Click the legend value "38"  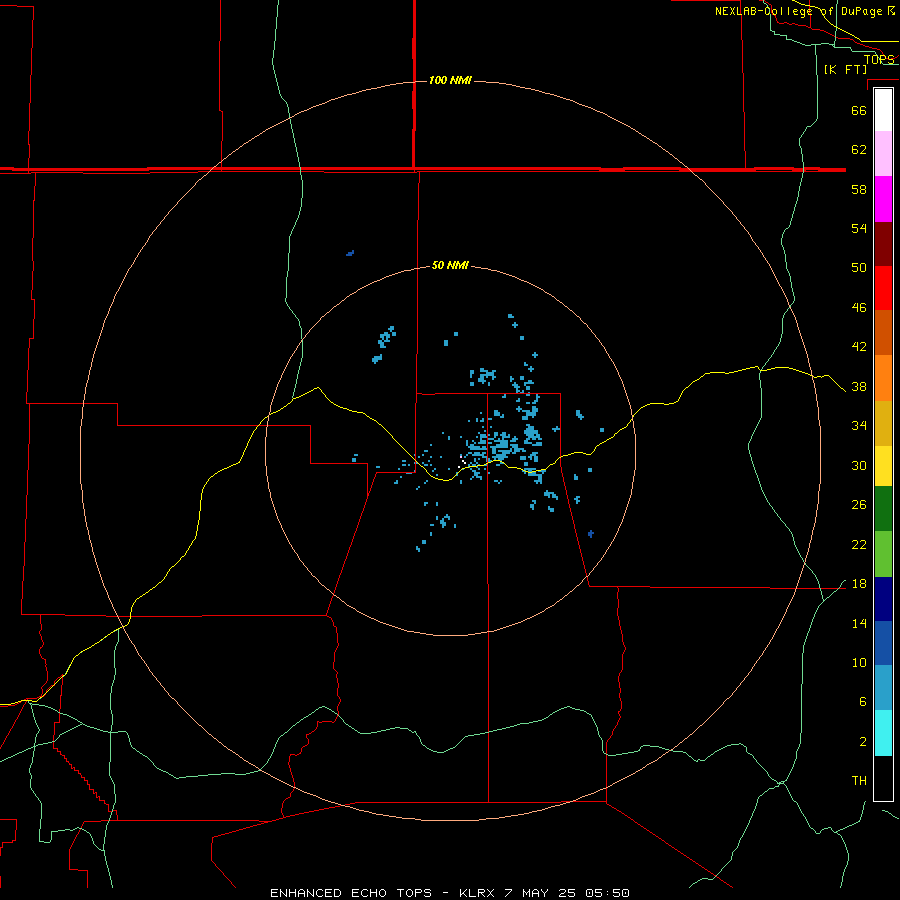click(859, 387)
